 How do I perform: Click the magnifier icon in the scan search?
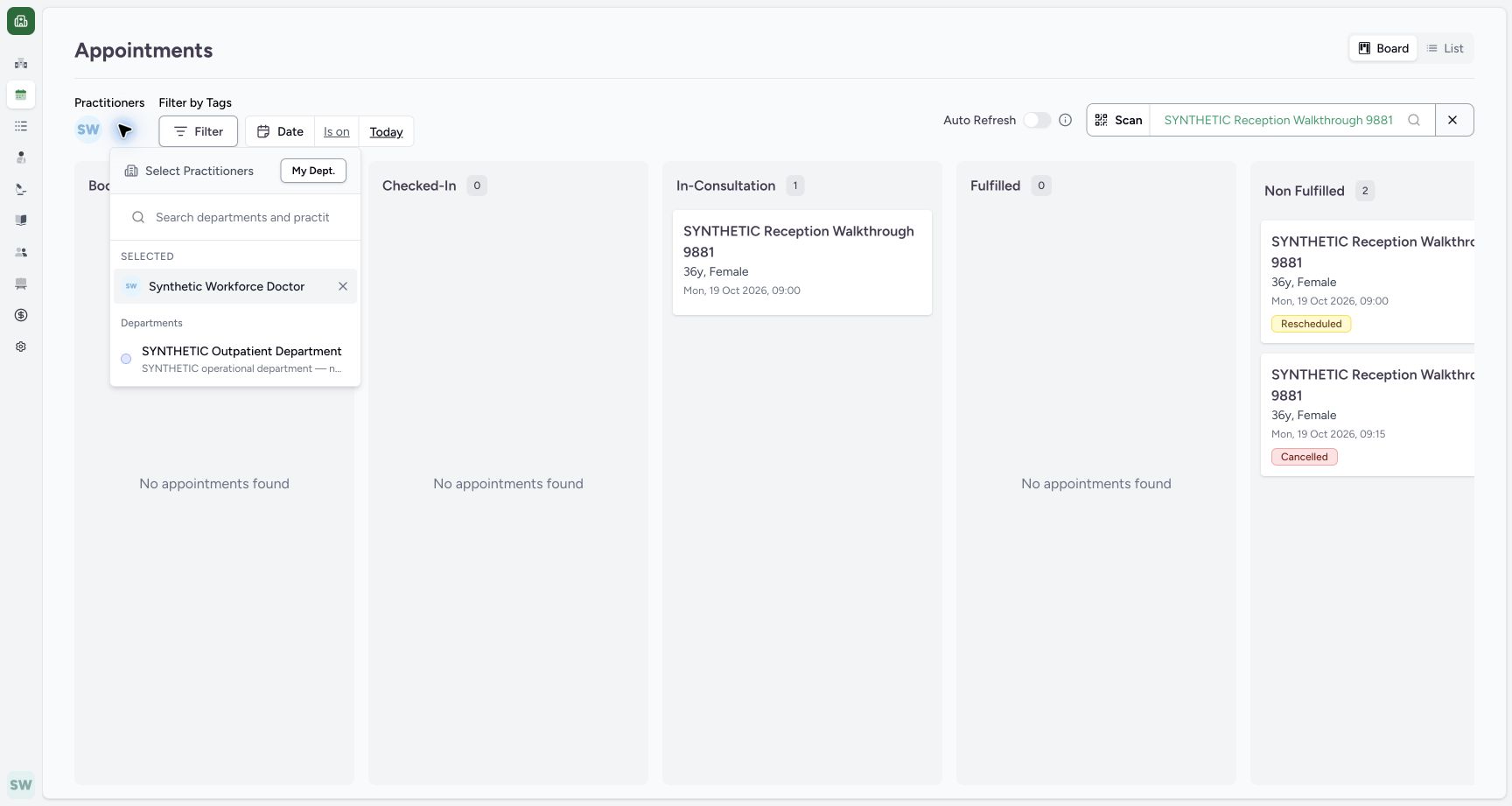(x=1414, y=120)
